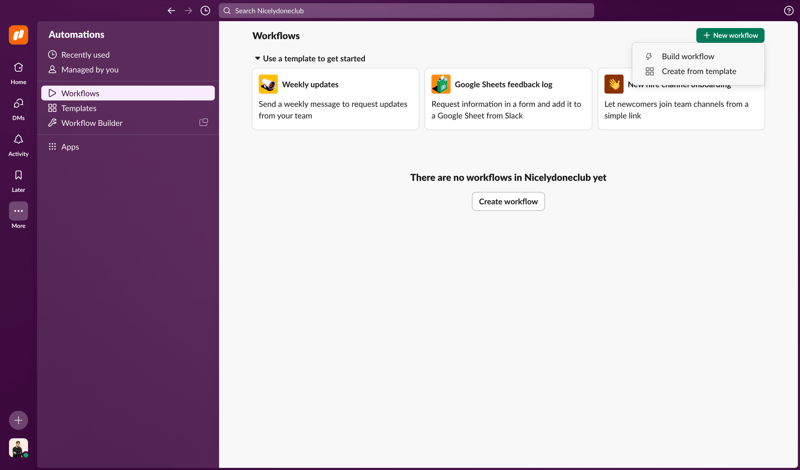The width and height of the screenshot is (800, 470).
Task: Open the Nicelydoneclub workspace icon
Action: click(x=18, y=35)
